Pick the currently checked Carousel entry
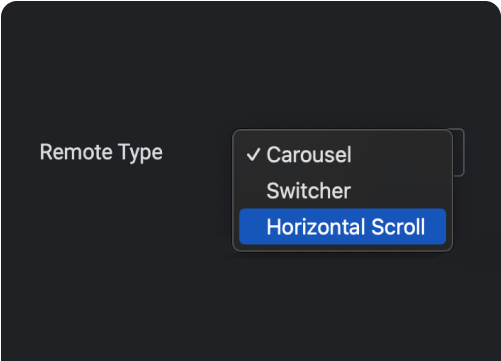Viewport: 501px width, 361px height. click(342, 155)
